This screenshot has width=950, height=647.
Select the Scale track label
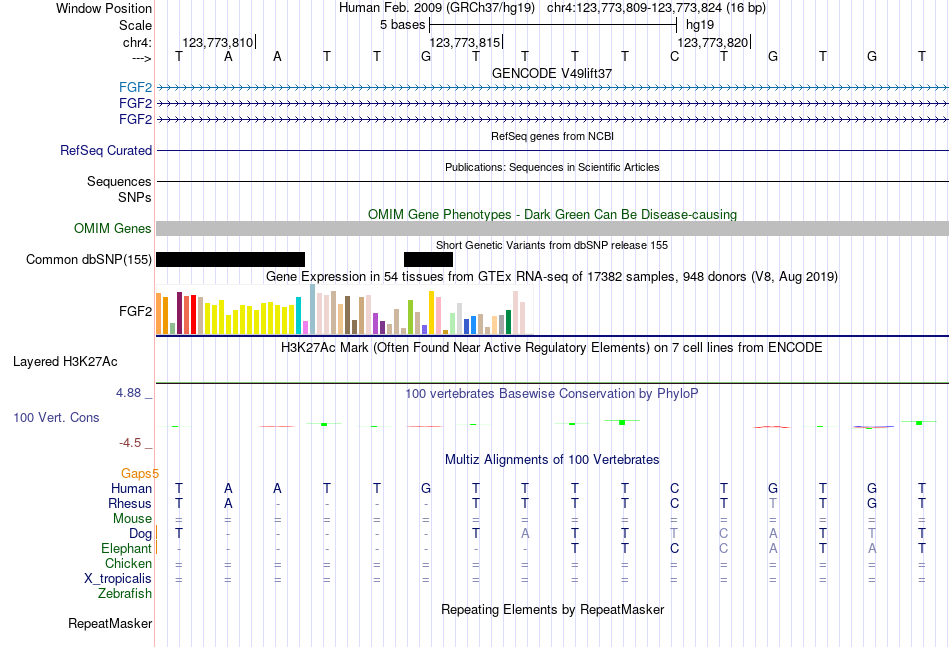point(135,25)
